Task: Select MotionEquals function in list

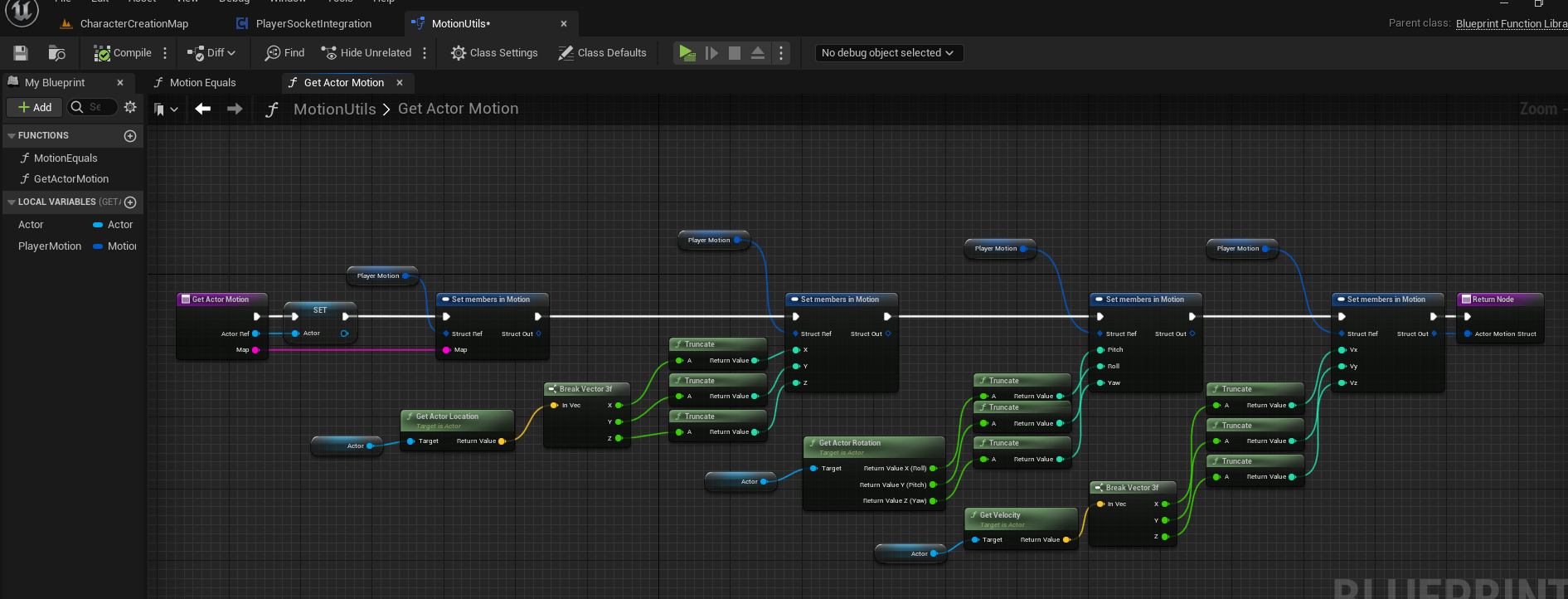Action: pos(66,158)
